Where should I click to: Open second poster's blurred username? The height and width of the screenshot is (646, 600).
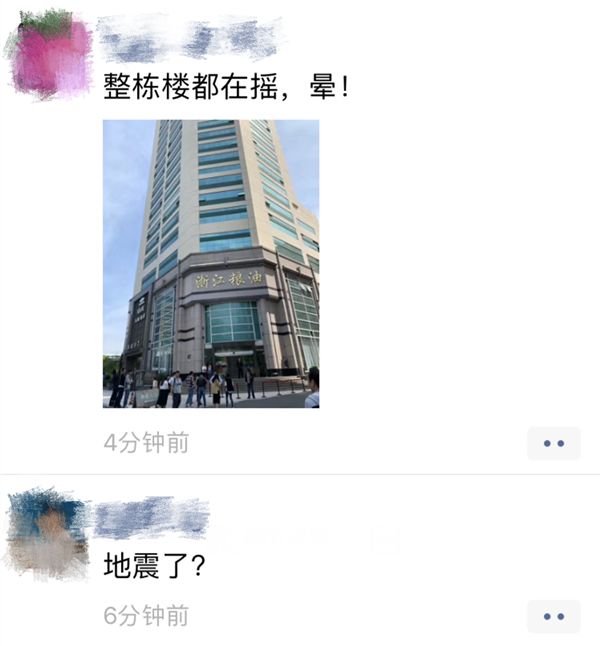152,518
